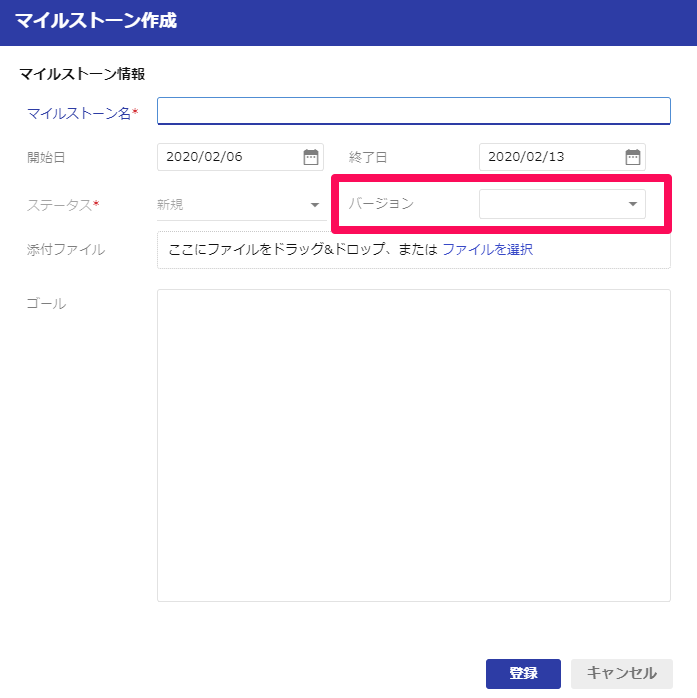The height and width of the screenshot is (698, 697).
Task: Expand the ステータス dropdown arrow
Action: point(315,205)
